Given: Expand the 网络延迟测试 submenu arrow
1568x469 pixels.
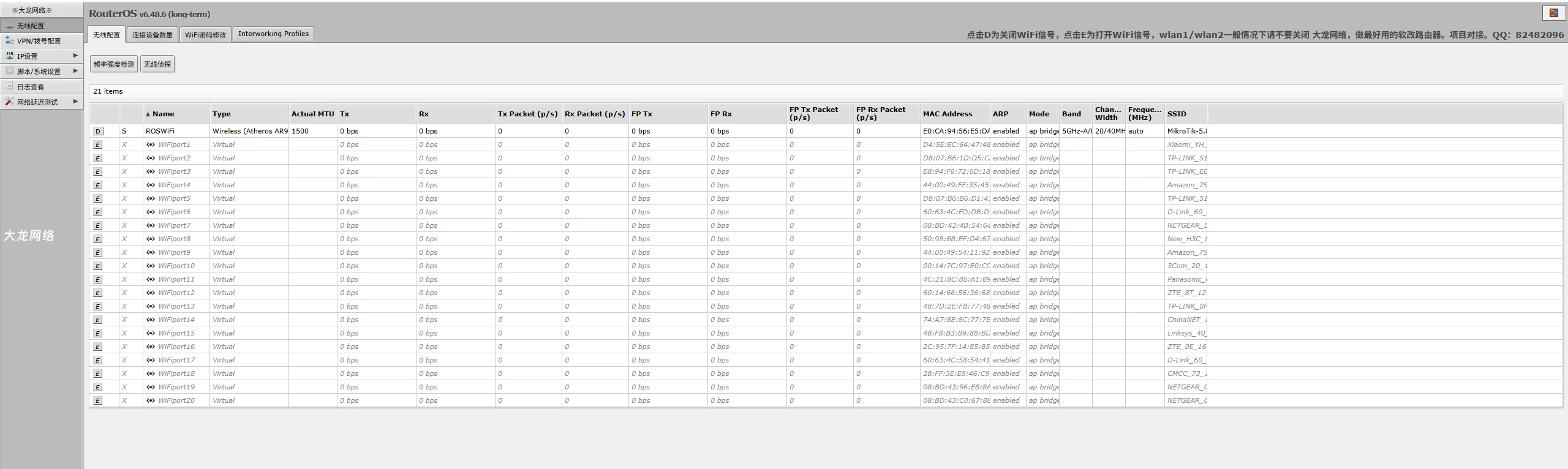Looking at the screenshot, I should [x=75, y=102].
